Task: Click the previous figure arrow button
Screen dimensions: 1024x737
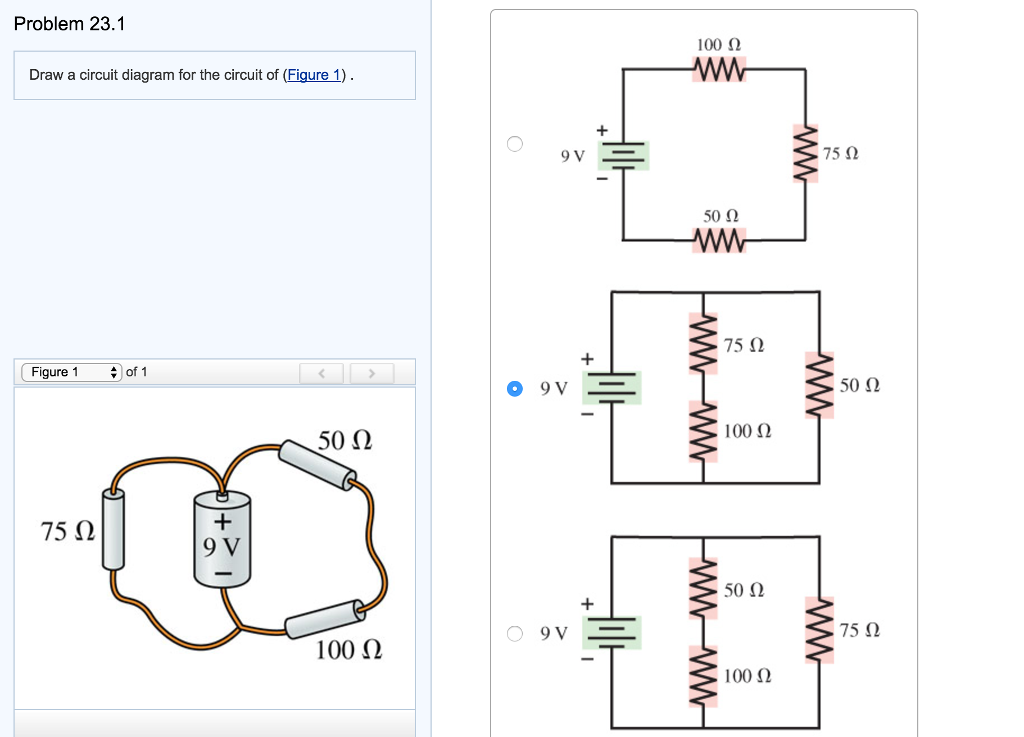Action: click(x=321, y=371)
